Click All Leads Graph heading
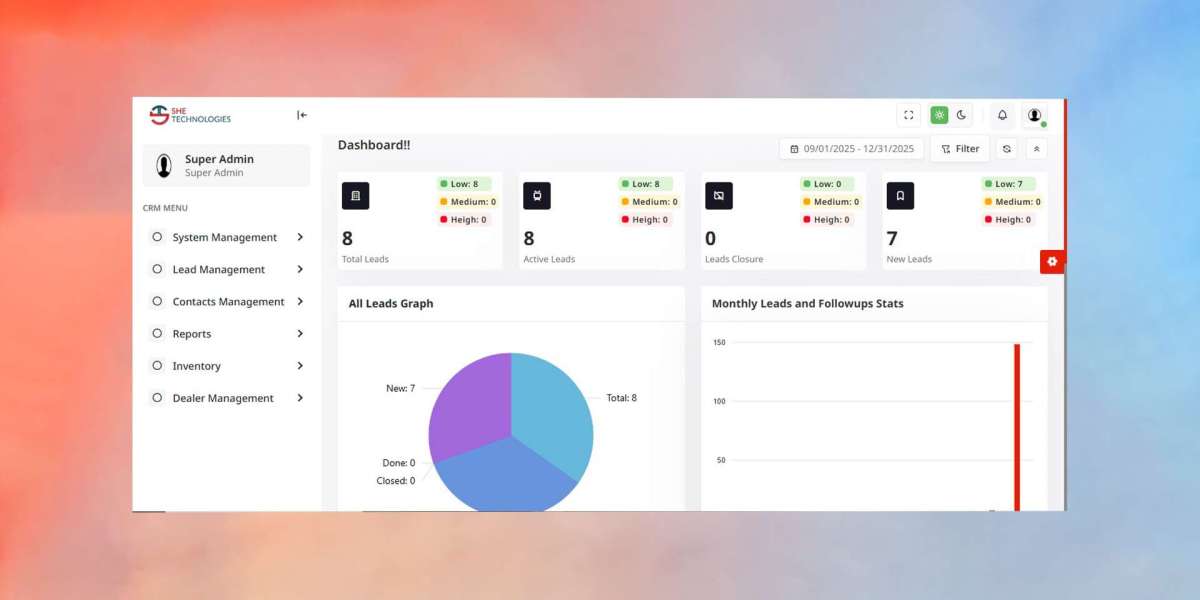The height and width of the screenshot is (600, 1200). [391, 303]
